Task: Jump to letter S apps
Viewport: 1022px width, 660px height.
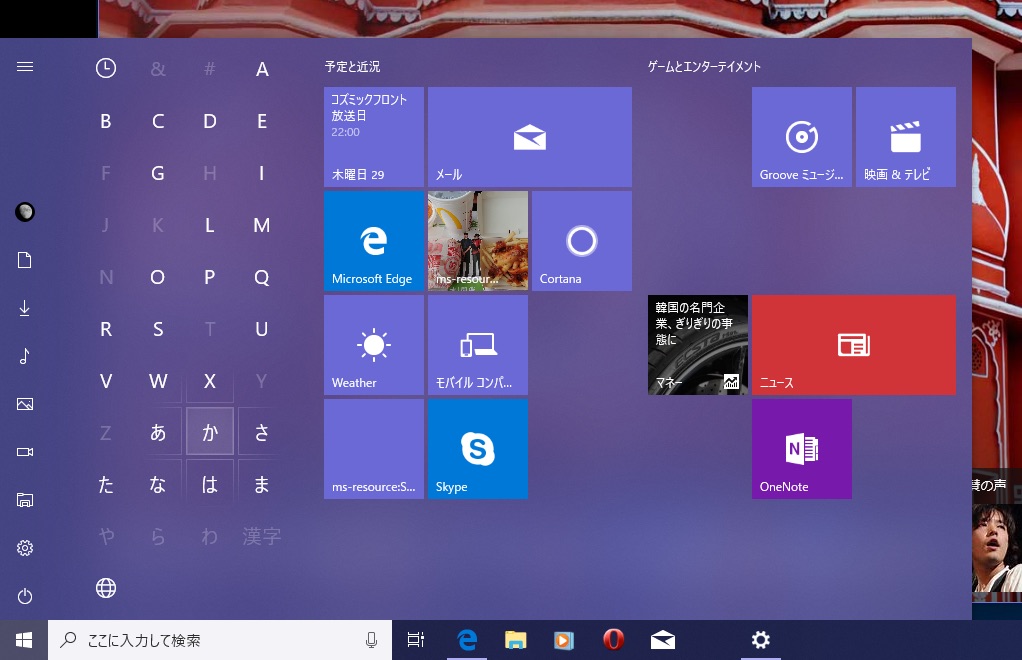Action: pos(158,329)
